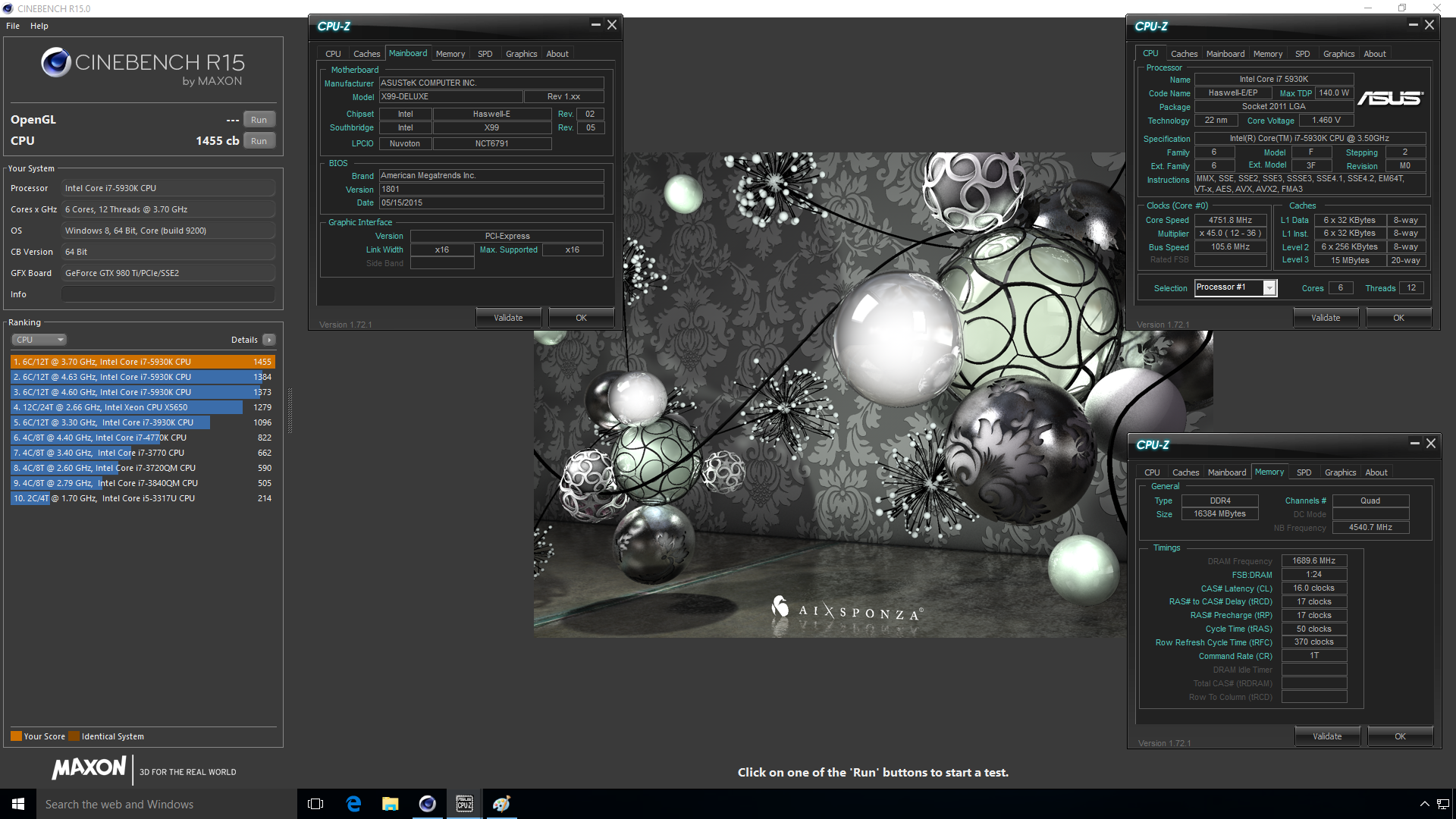
Task: Open Memory tab in top-right CPU-Z window
Action: click(x=1268, y=54)
